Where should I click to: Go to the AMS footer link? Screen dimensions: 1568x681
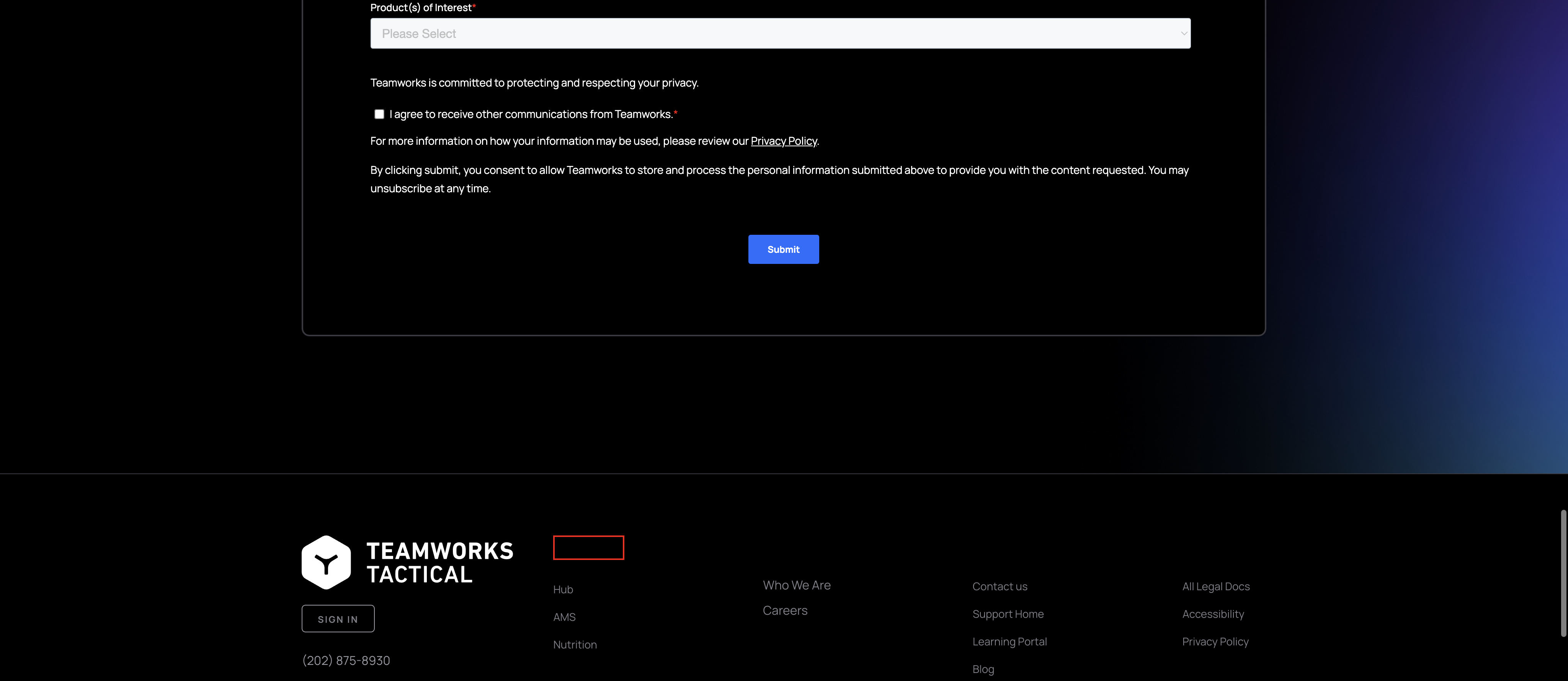point(564,617)
